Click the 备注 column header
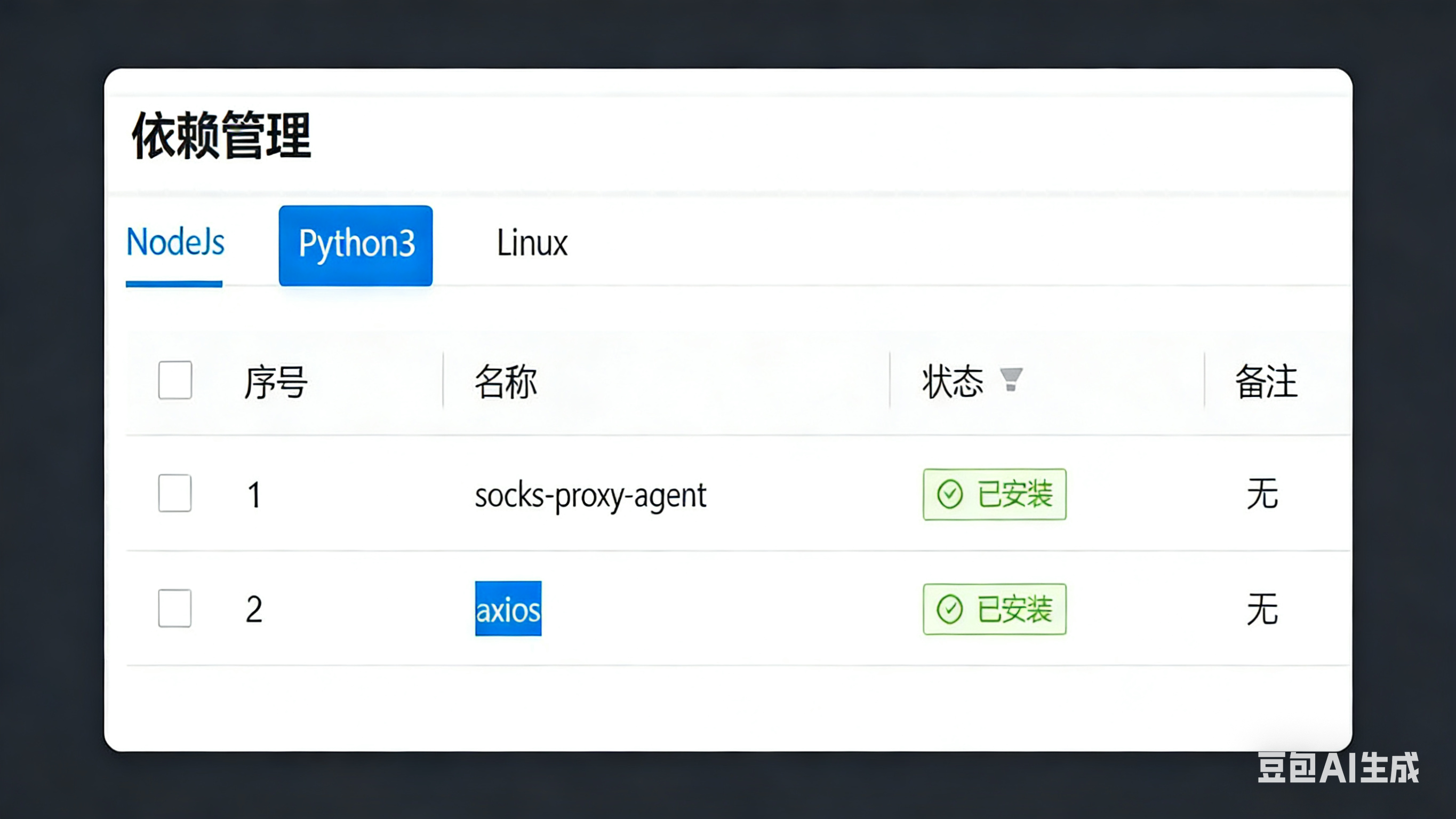 tap(1266, 381)
